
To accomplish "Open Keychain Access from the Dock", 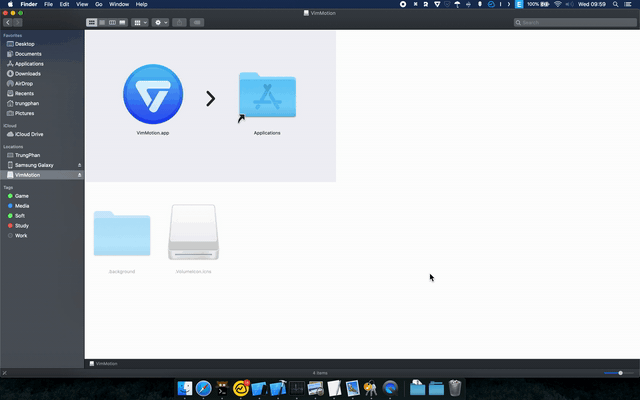I will pos(371,388).
